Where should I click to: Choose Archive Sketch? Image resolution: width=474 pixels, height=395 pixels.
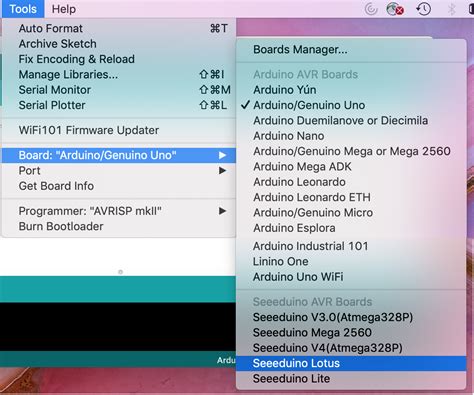coord(119,44)
